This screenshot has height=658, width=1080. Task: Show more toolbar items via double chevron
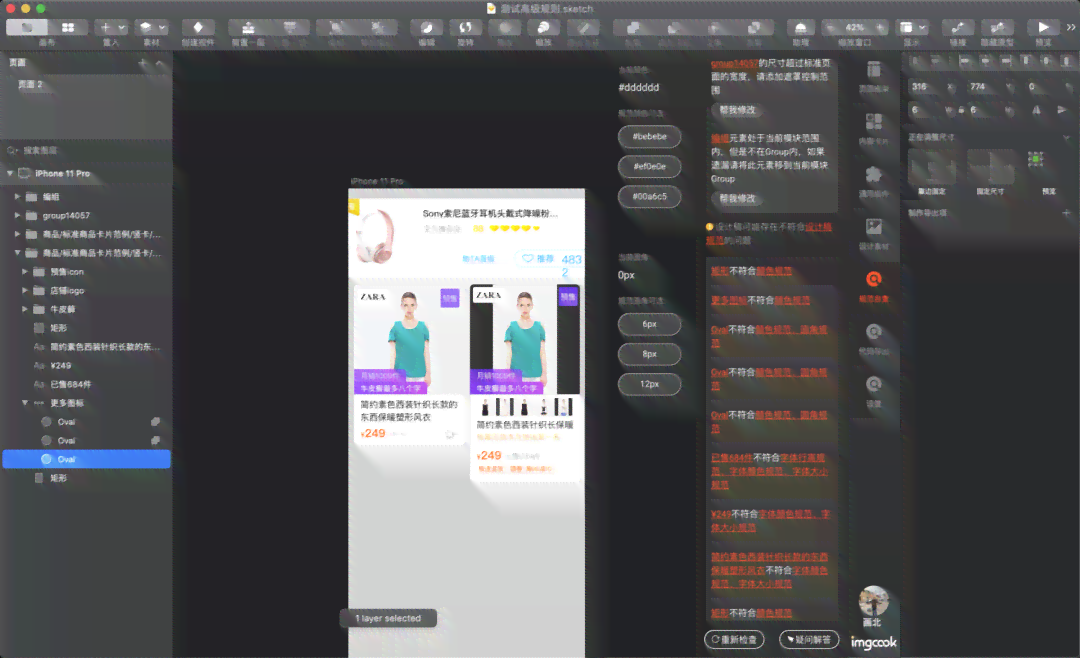coord(1071,28)
